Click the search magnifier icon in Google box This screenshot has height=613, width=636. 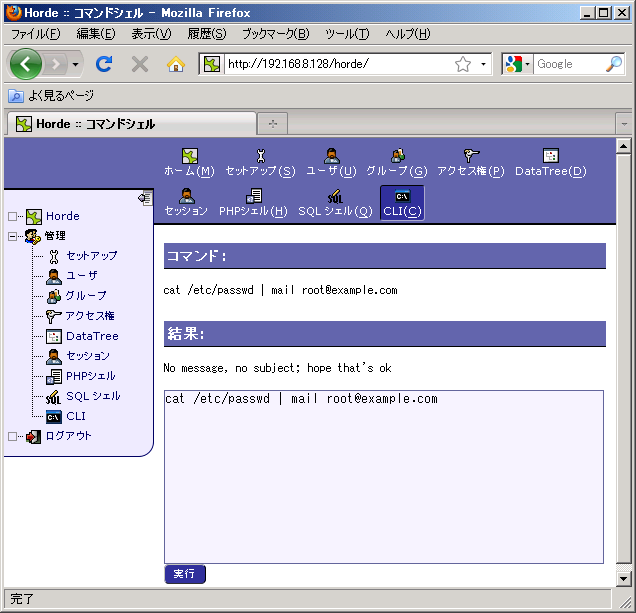[x=614, y=64]
